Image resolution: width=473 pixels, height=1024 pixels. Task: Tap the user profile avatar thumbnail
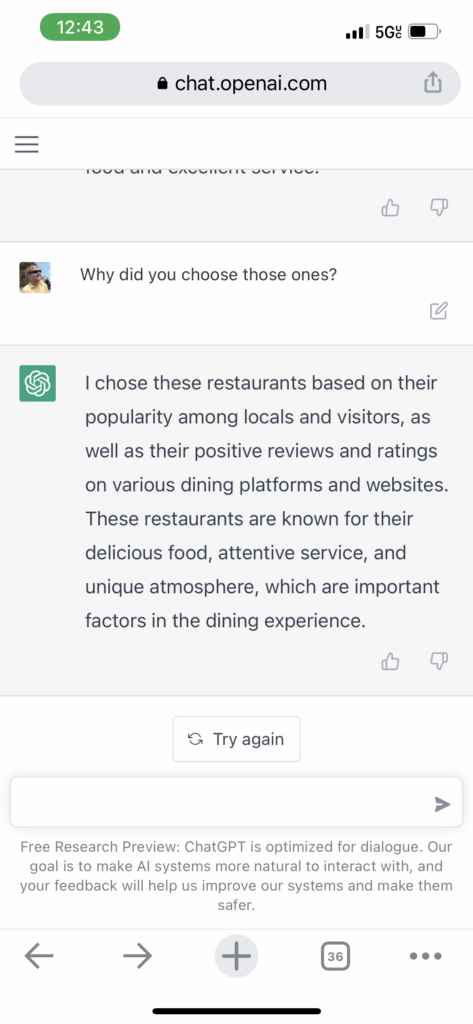tap(35, 278)
